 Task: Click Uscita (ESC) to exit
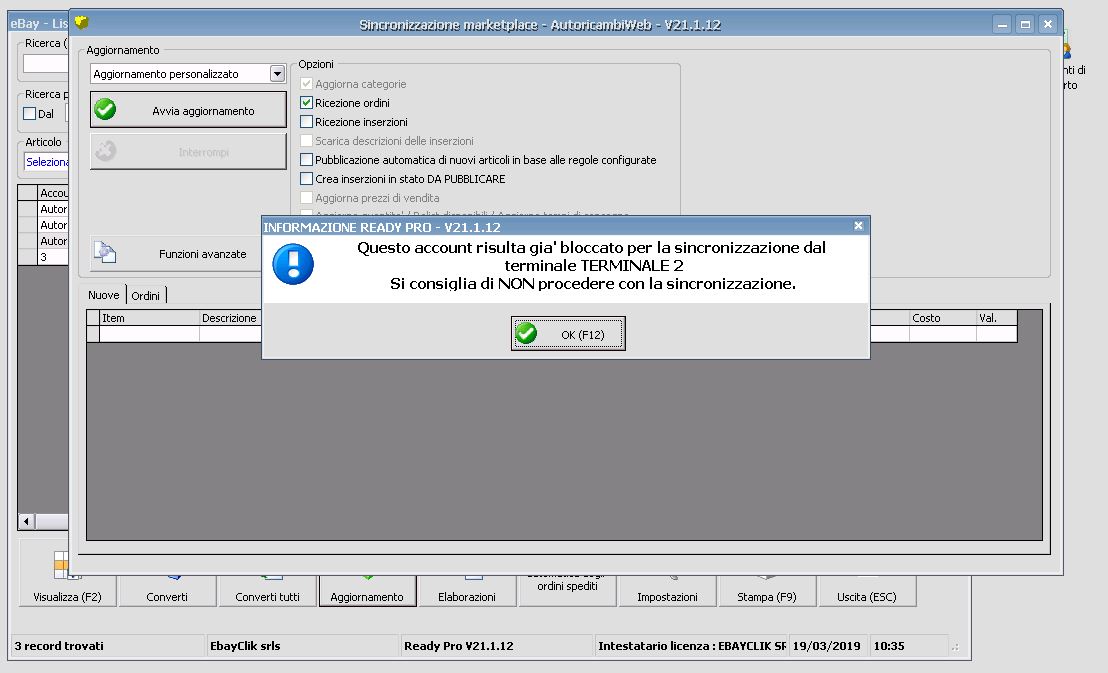pyautogui.click(x=866, y=591)
